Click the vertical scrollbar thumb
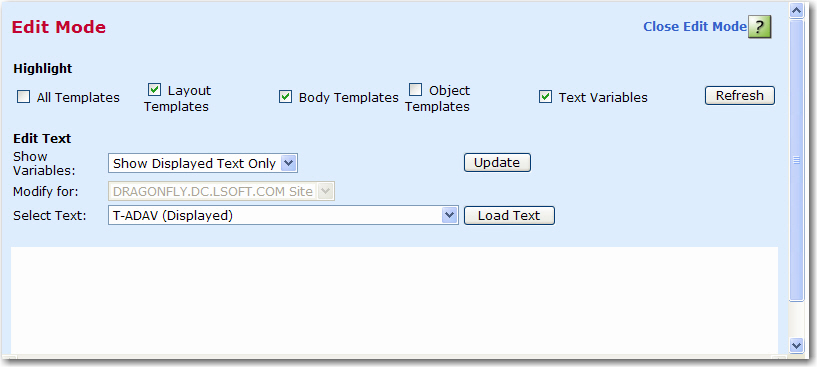 (796, 160)
